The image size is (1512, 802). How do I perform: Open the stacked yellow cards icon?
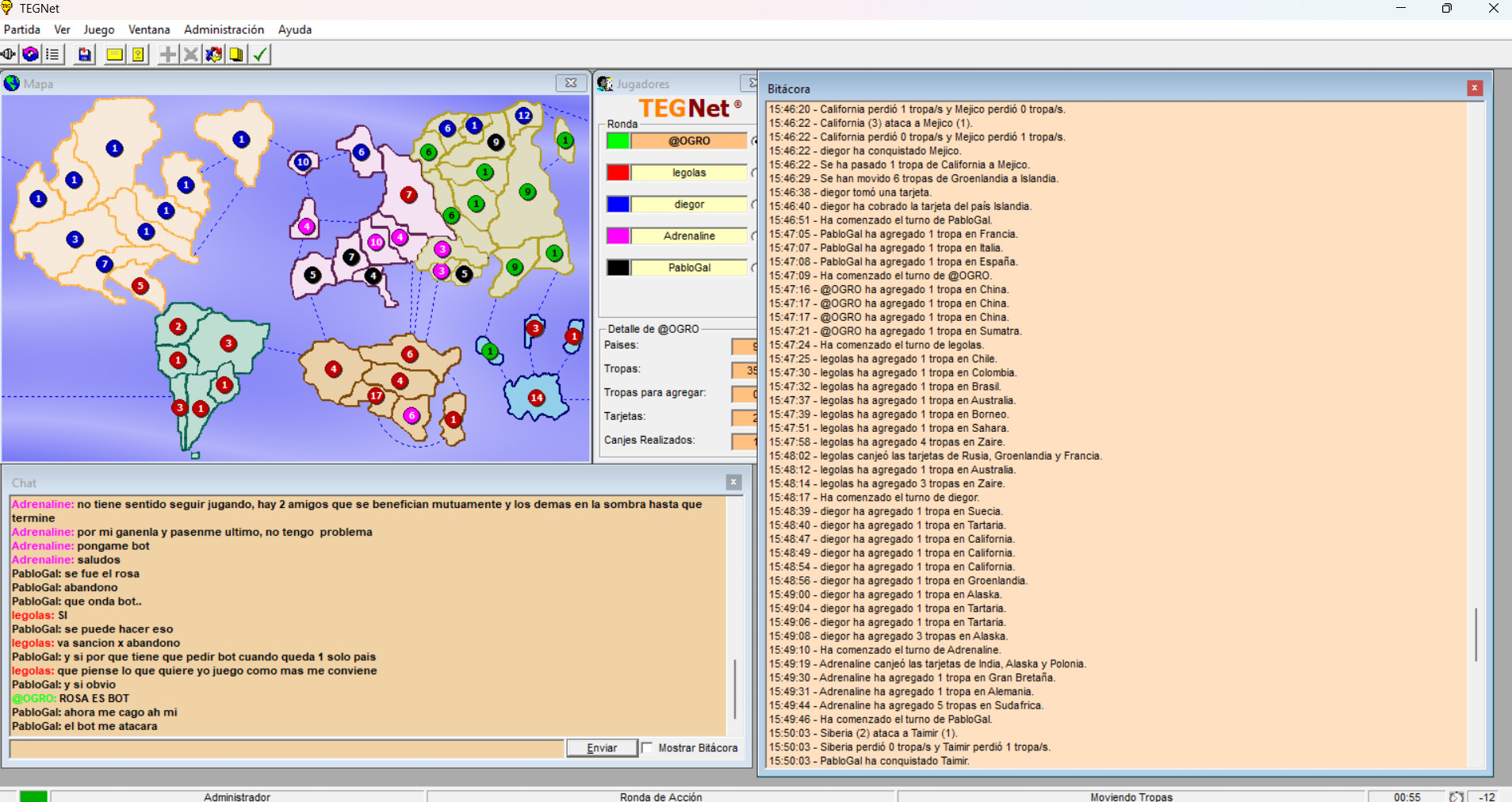(236, 55)
